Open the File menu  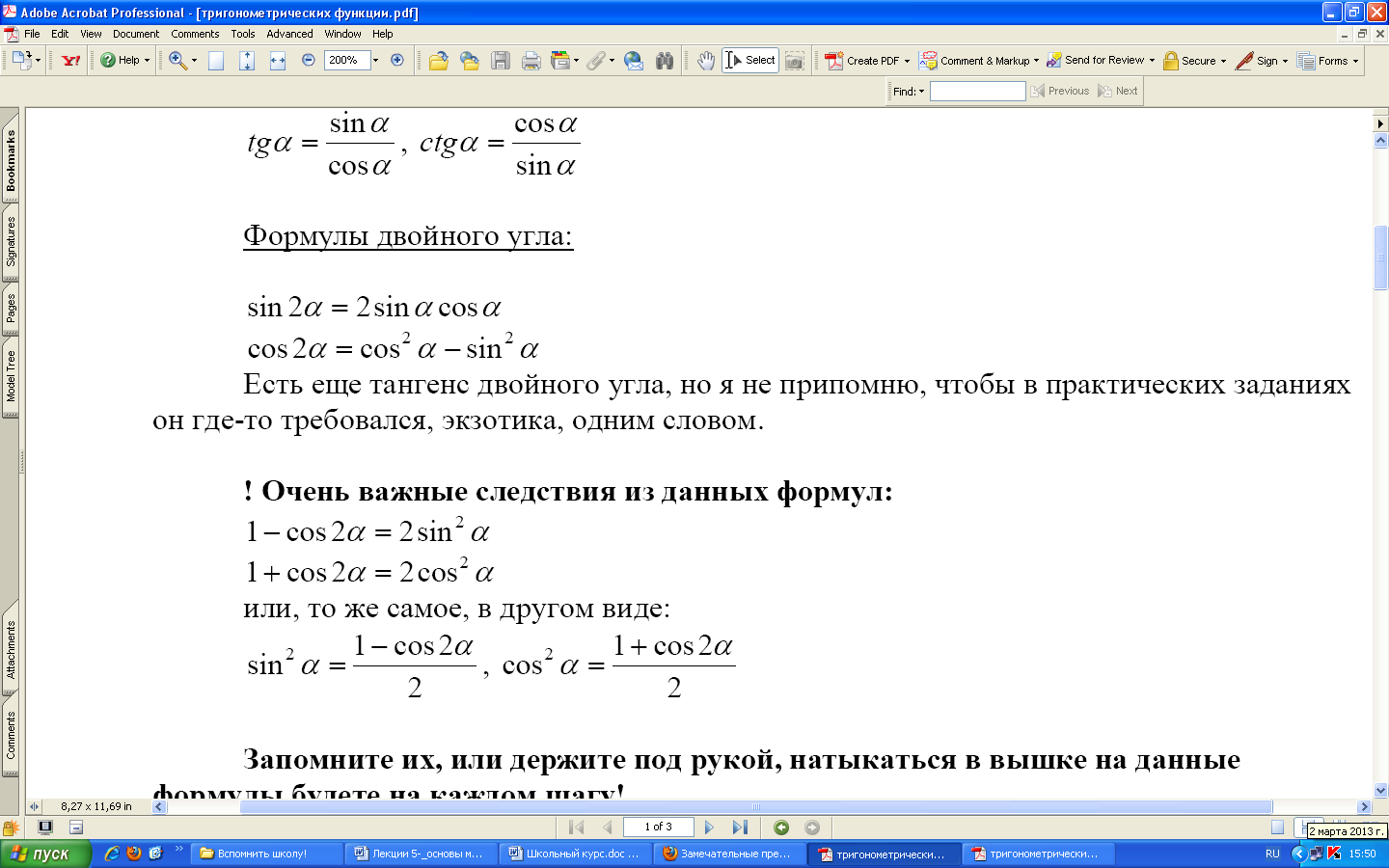click(32, 34)
